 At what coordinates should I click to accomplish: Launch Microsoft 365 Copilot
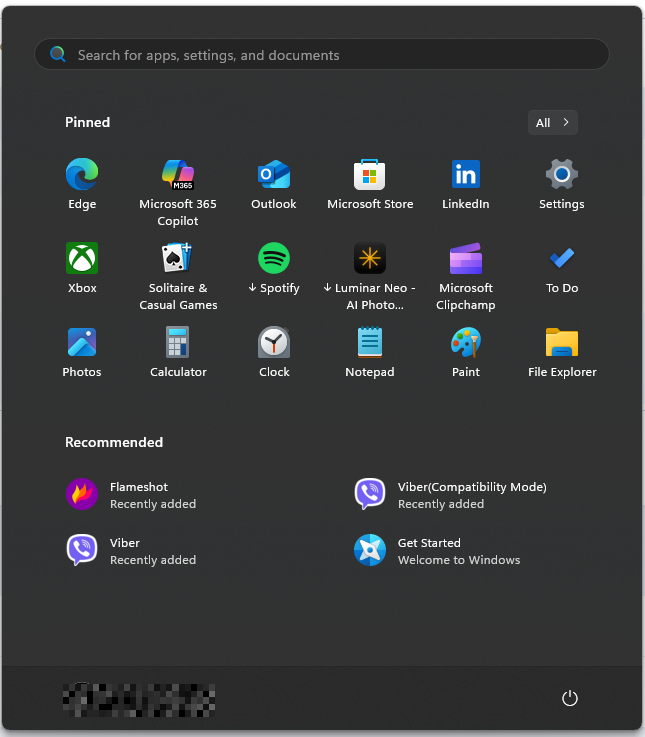pos(178,192)
